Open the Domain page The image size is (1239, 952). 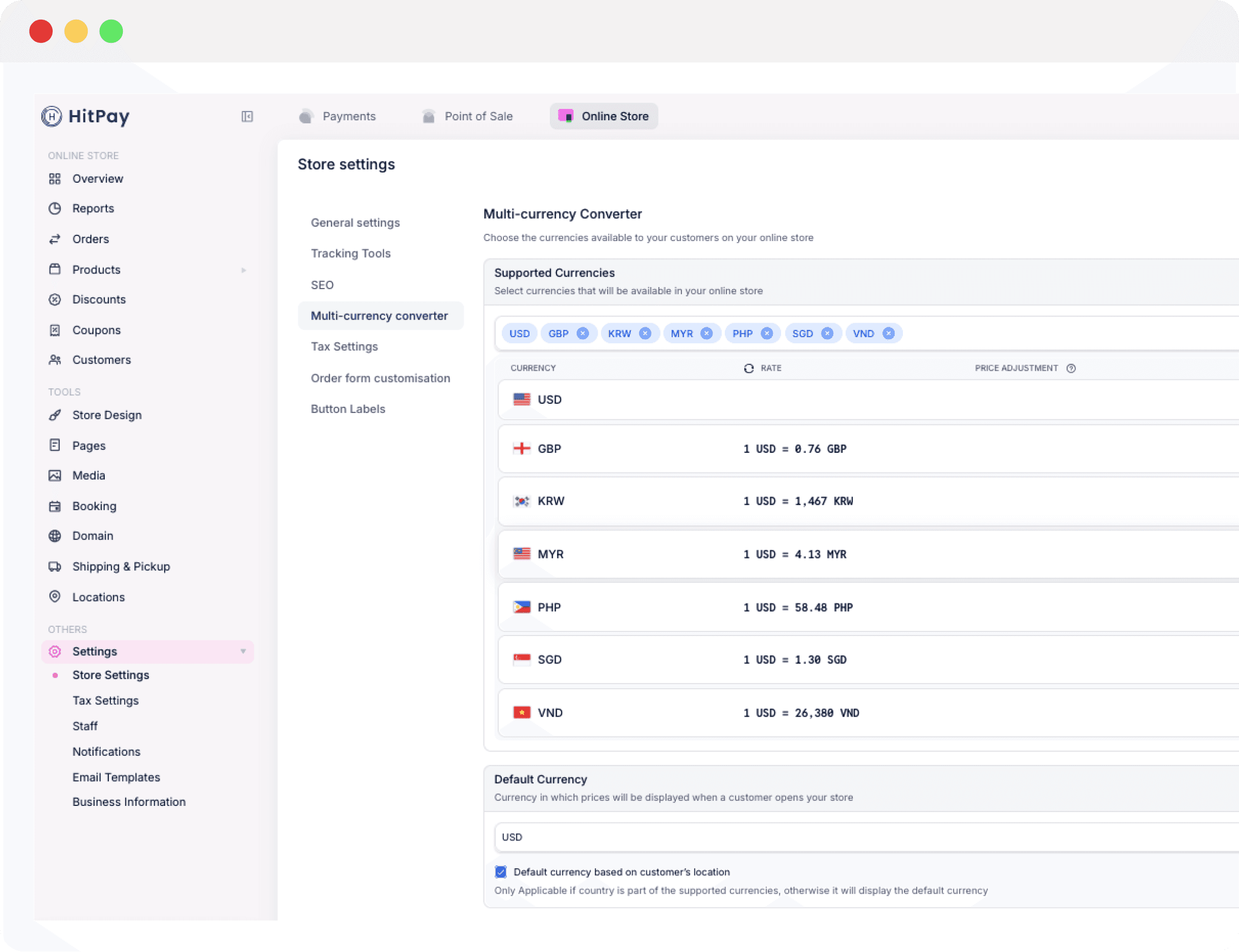92,536
